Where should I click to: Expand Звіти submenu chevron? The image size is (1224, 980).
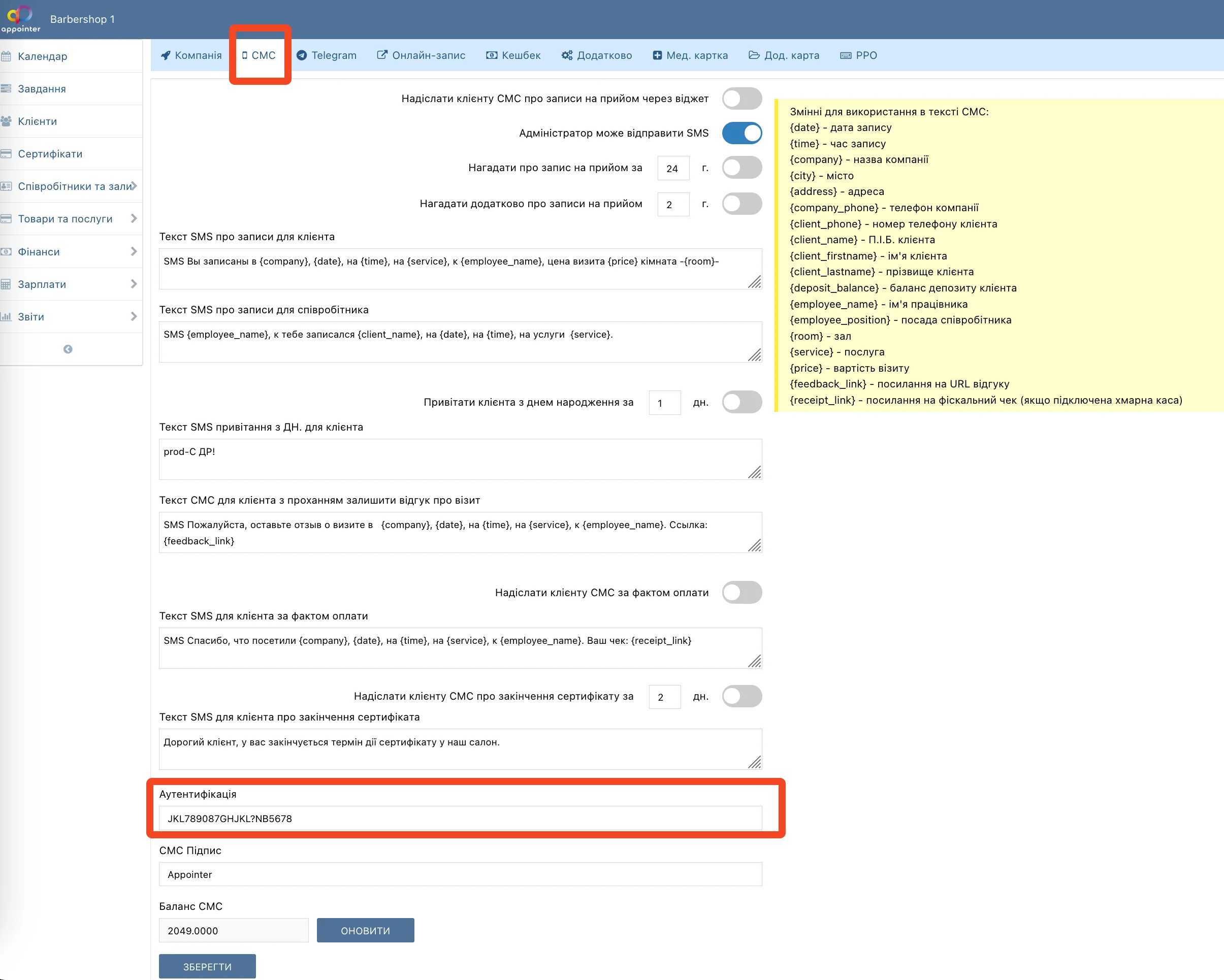pos(134,317)
